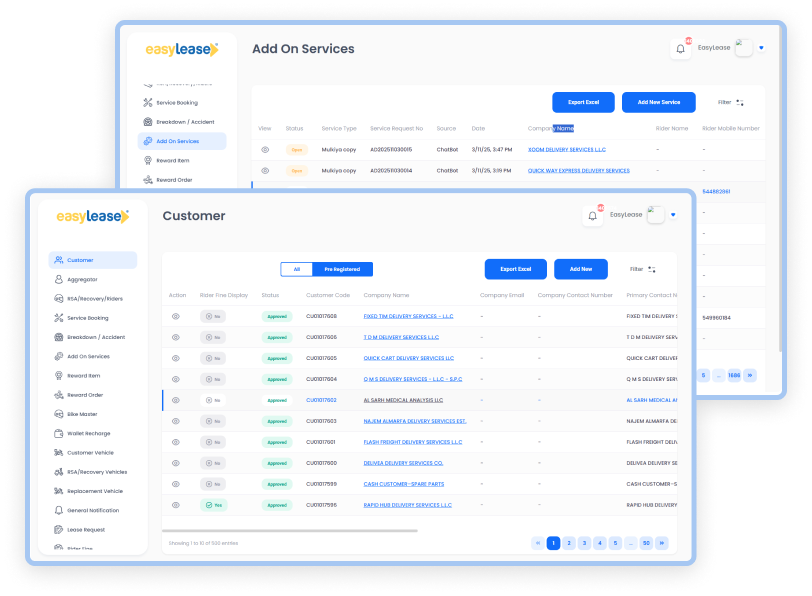The height and width of the screenshot is (596, 812).
Task: Open the Aggregator sidebar icon
Action: pyautogui.click(x=59, y=279)
